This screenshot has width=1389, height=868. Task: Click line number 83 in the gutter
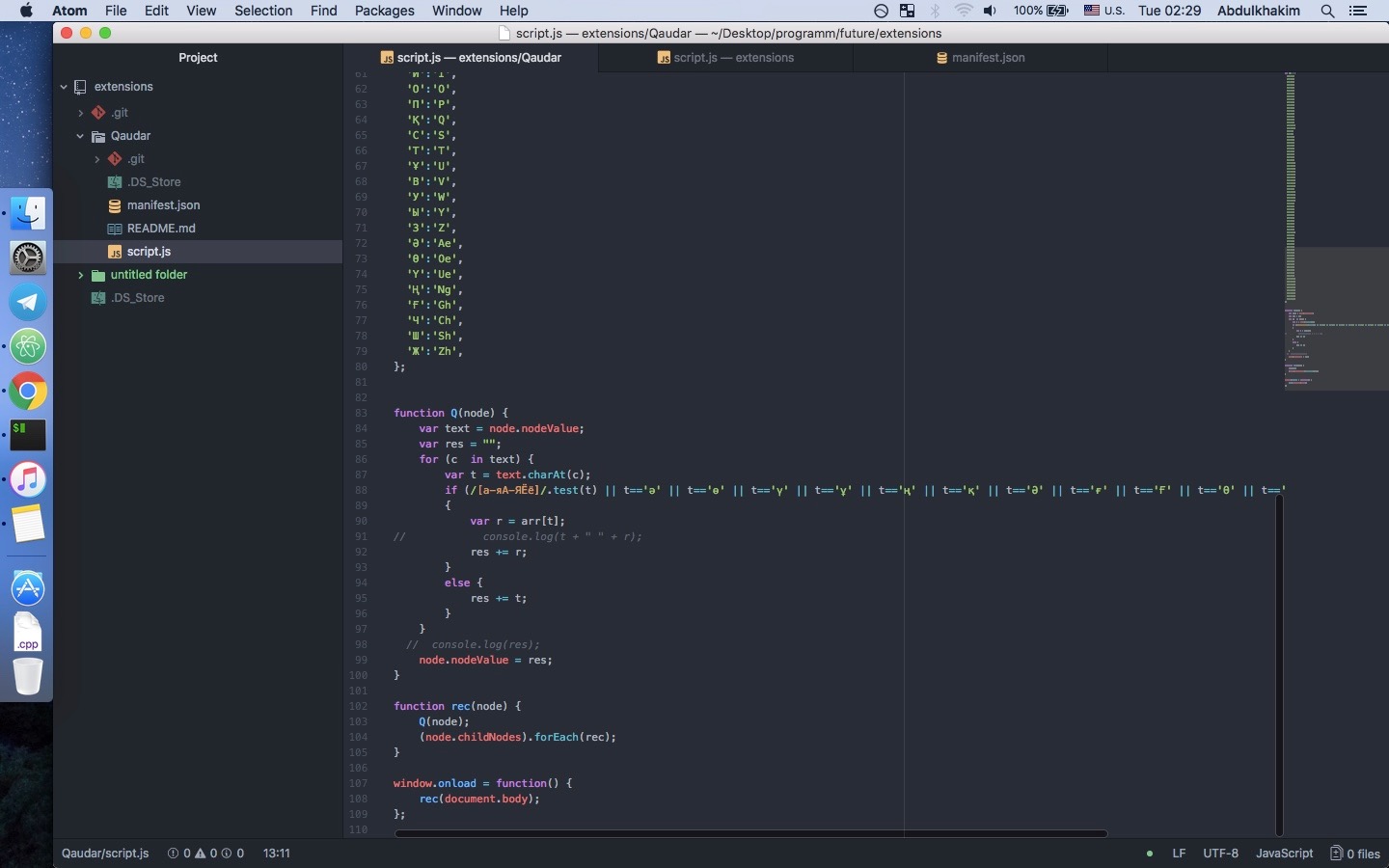tap(361, 413)
